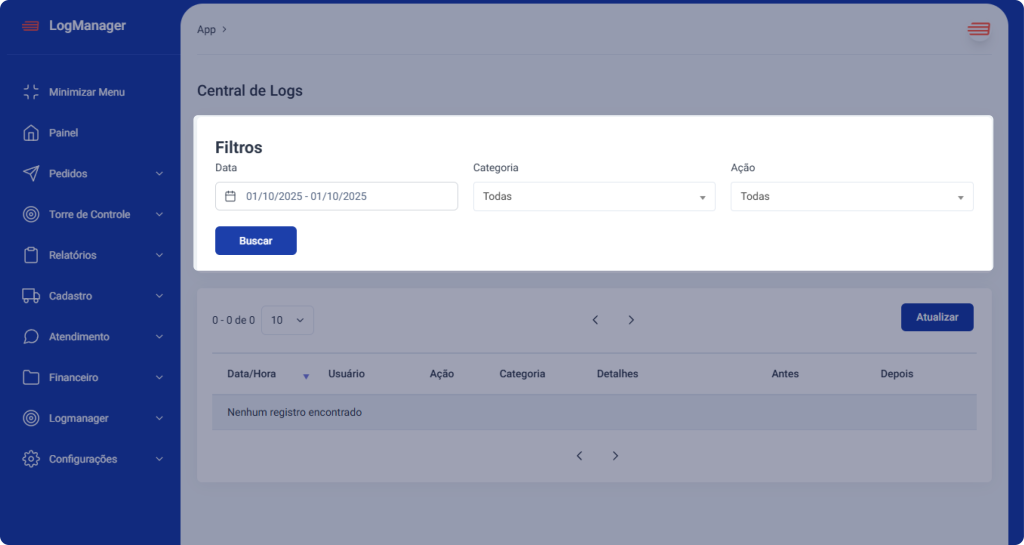Click the Torre de Controle target icon
This screenshot has height=545, width=1024.
(31, 215)
